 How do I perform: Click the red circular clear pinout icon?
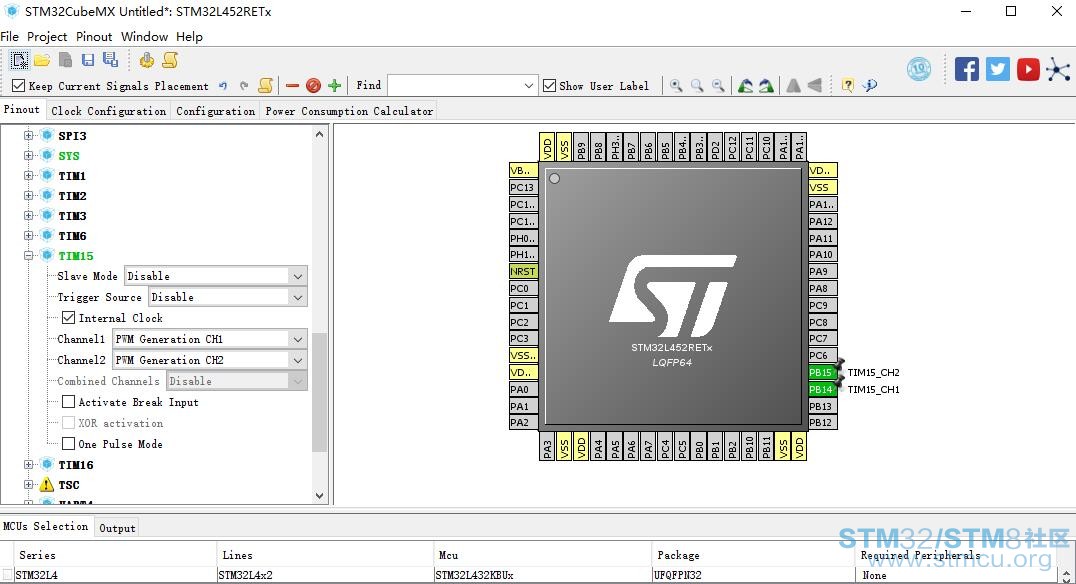[314, 86]
